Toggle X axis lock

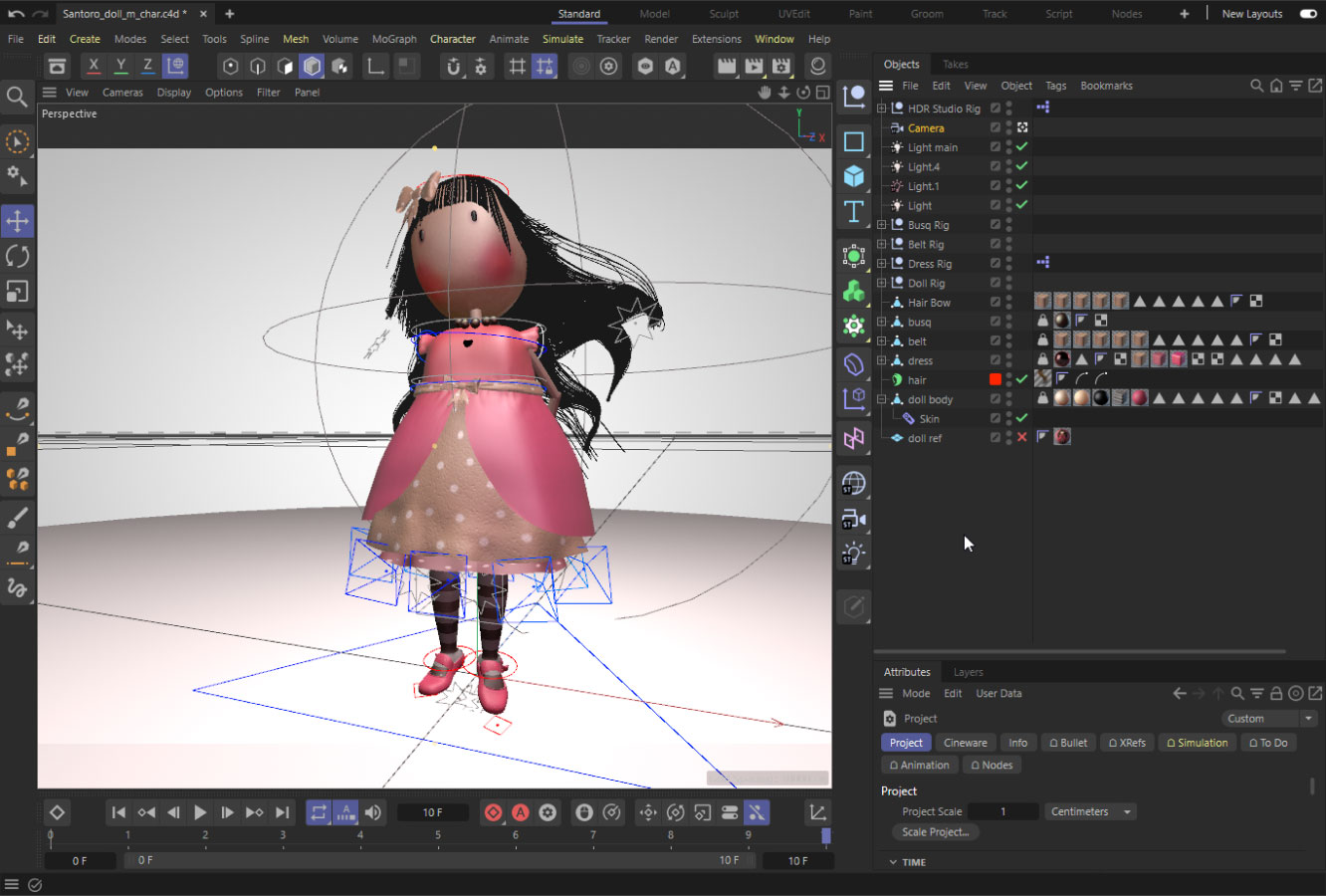94,66
